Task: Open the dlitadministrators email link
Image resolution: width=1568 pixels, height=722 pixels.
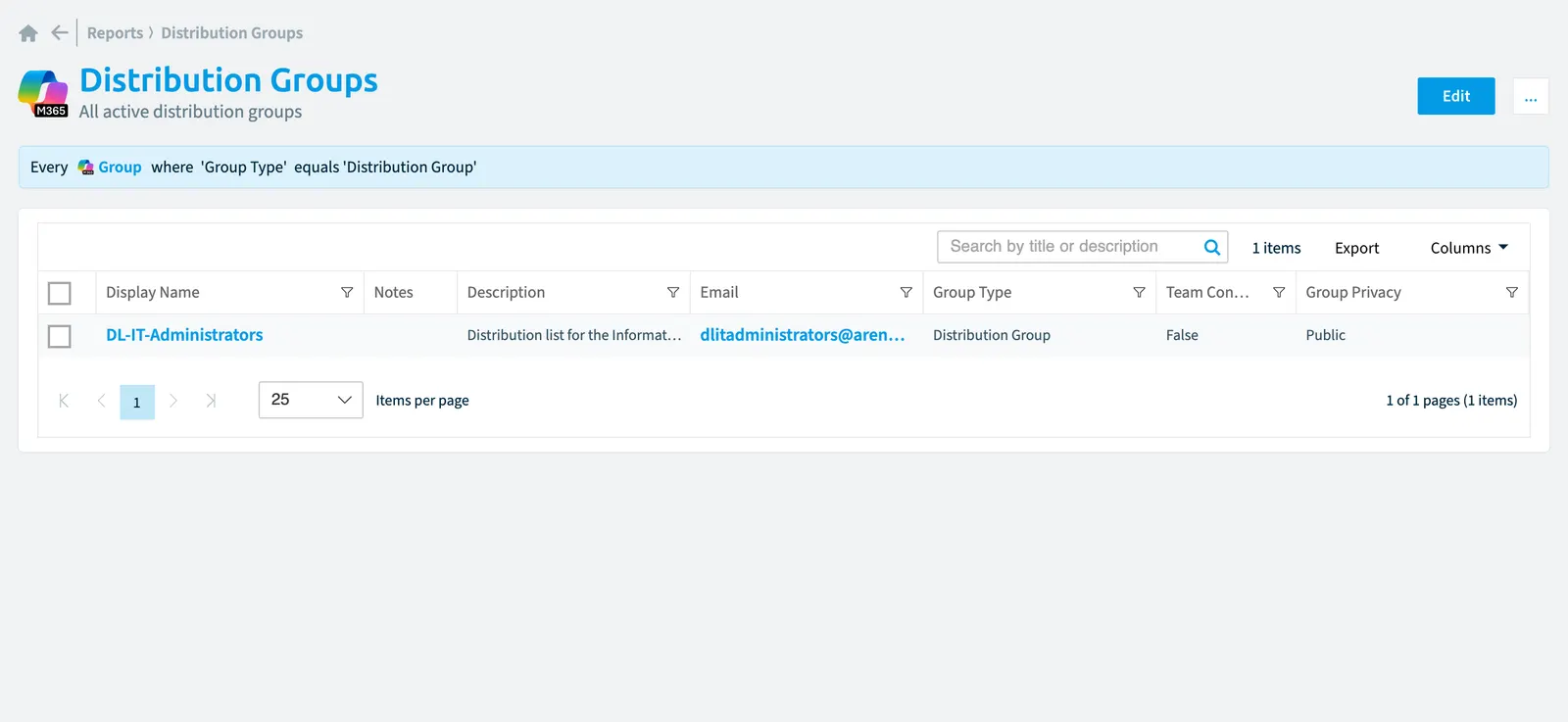Action: click(802, 335)
